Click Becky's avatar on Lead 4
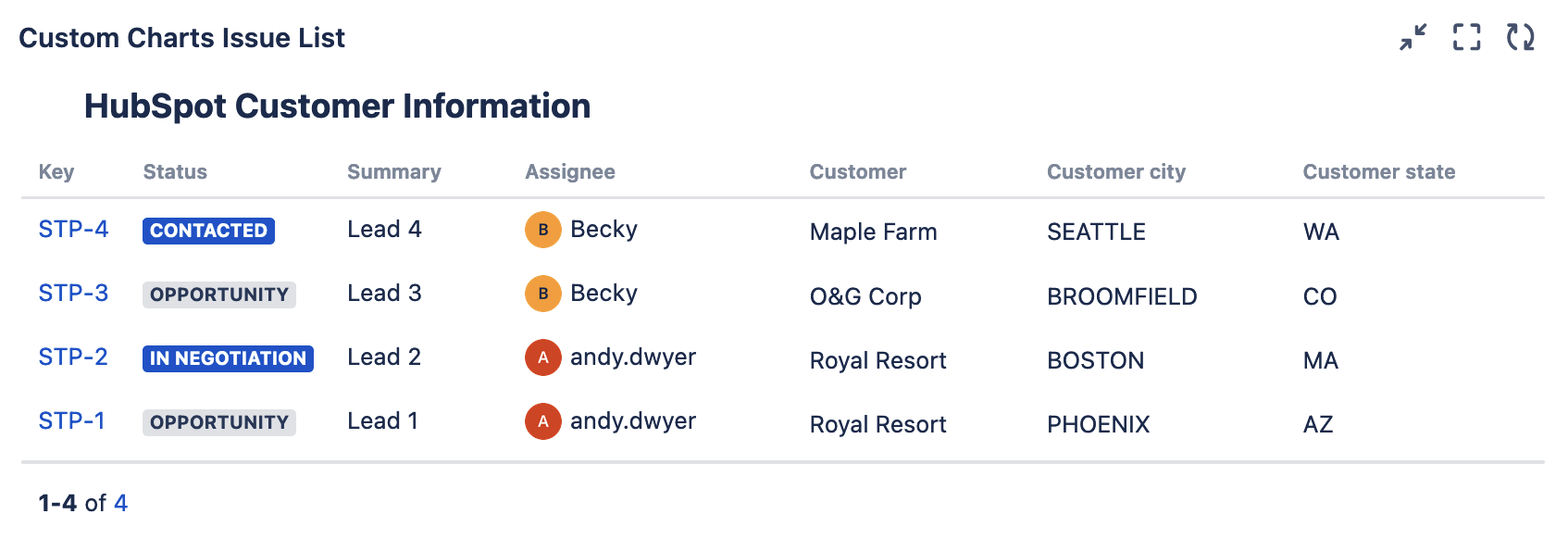This screenshot has height=539, width=1568. coord(543,230)
